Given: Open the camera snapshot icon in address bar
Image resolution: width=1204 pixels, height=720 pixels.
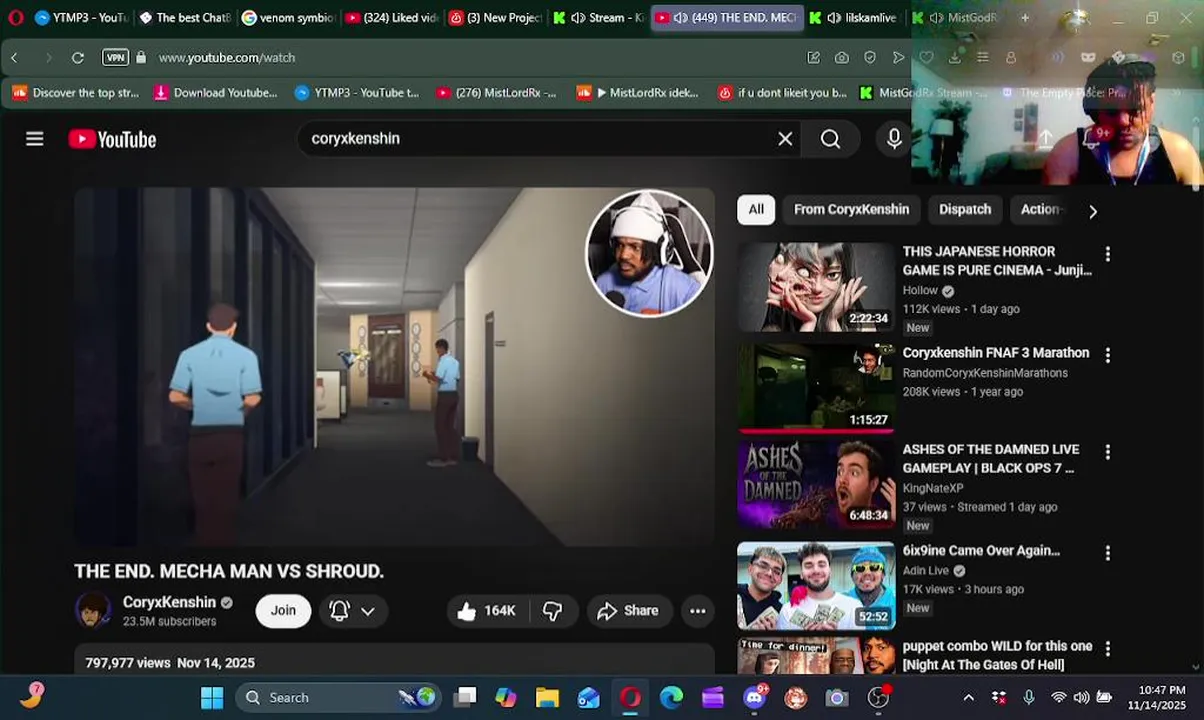Looking at the screenshot, I should coord(842,58).
